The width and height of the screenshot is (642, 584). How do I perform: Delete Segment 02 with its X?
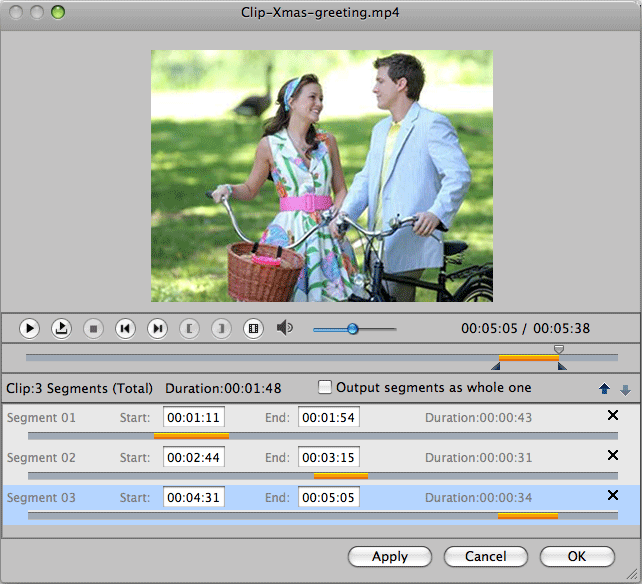click(613, 455)
